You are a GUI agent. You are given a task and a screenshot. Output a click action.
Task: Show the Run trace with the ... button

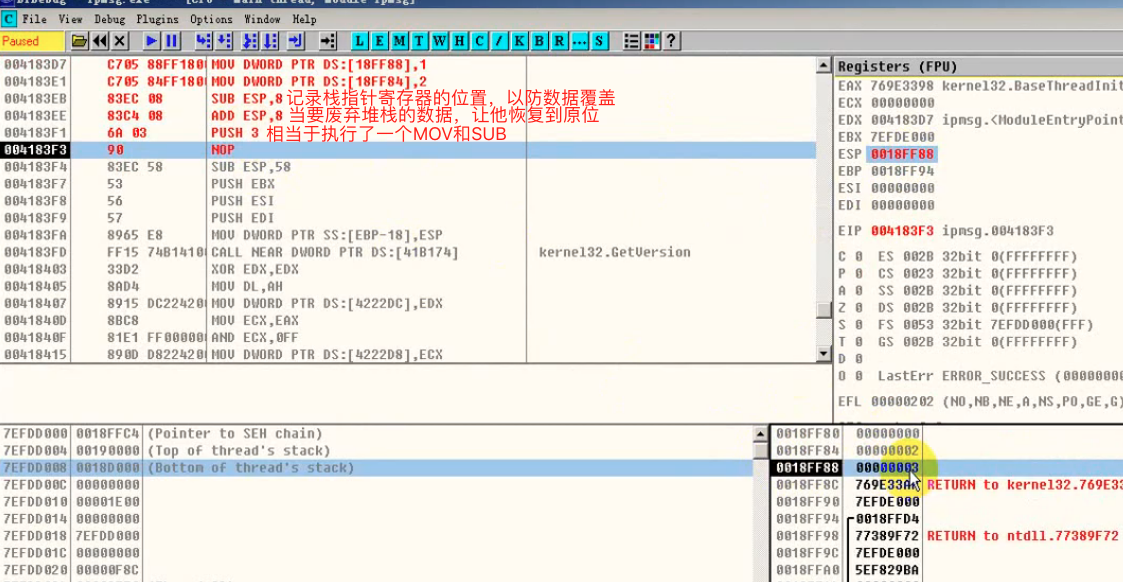(x=579, y=41)
